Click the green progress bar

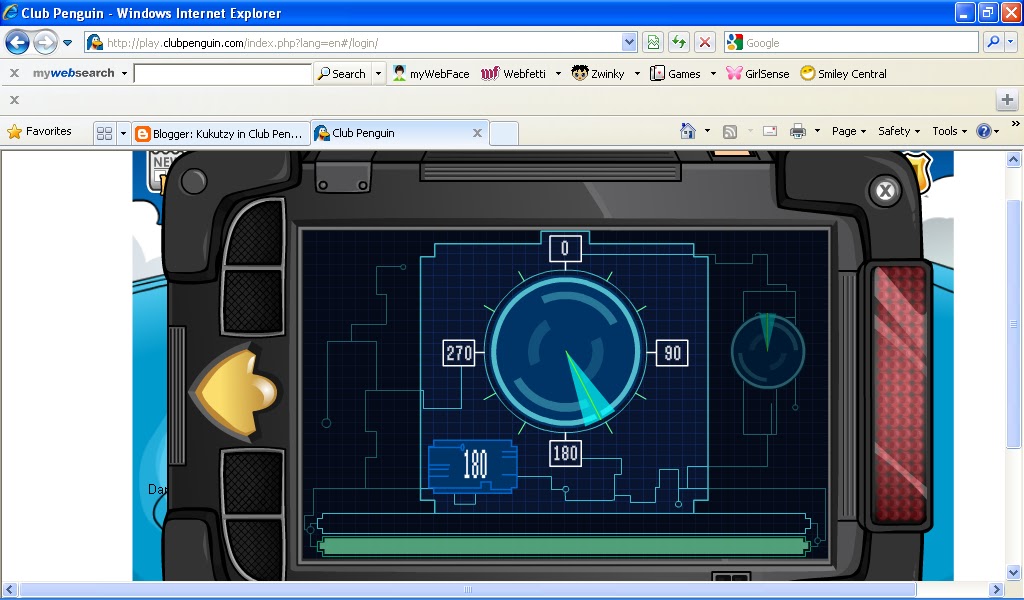click(564, 546)
